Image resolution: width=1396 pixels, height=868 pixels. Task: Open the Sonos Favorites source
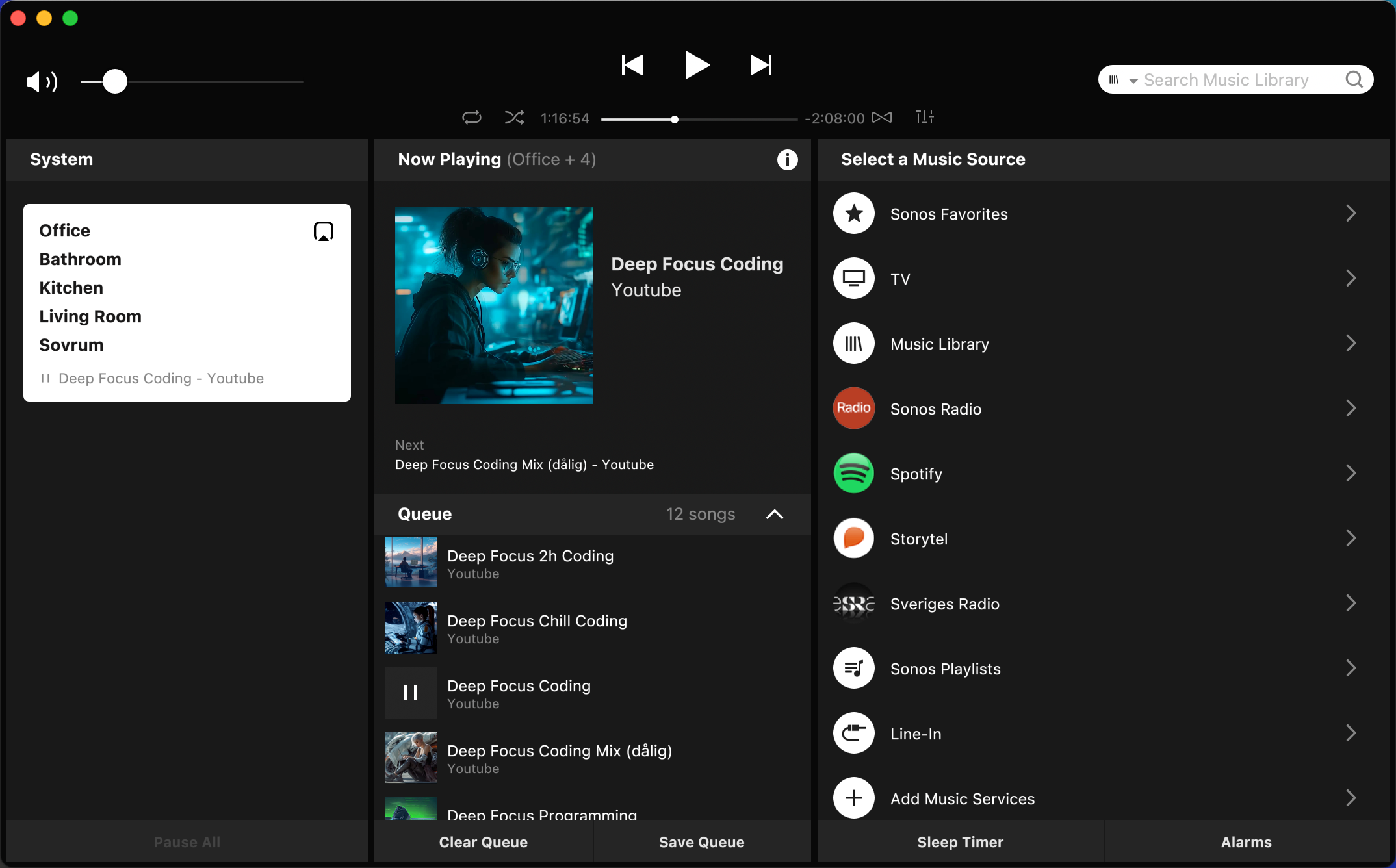(x=1103, y=213)
